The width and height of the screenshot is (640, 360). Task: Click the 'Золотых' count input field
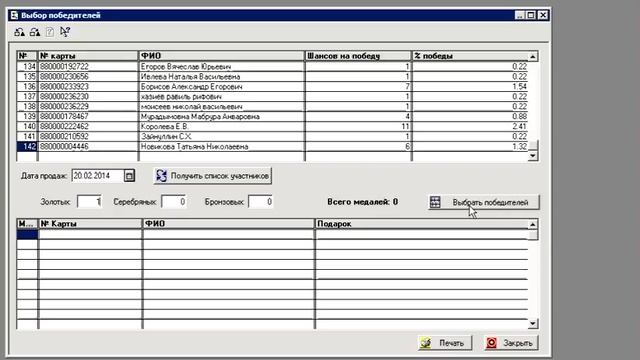89,202
